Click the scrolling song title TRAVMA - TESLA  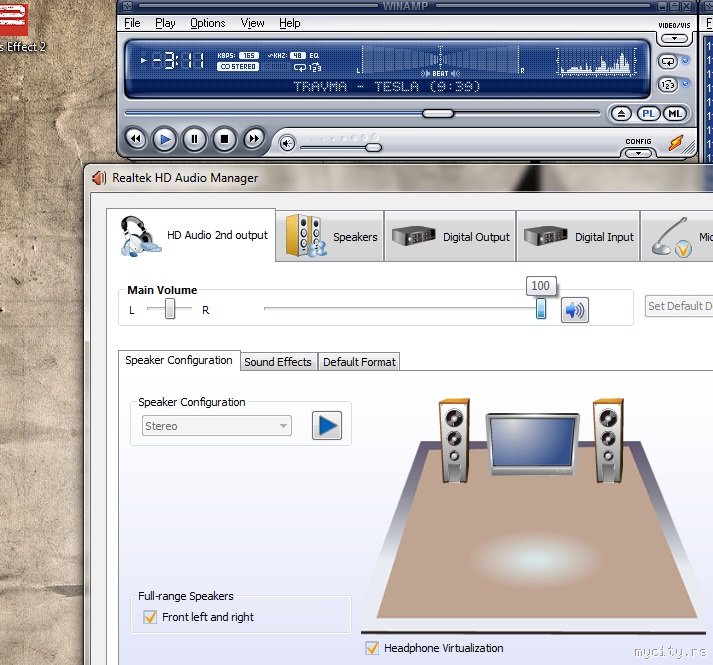click(x=387, y=86)
